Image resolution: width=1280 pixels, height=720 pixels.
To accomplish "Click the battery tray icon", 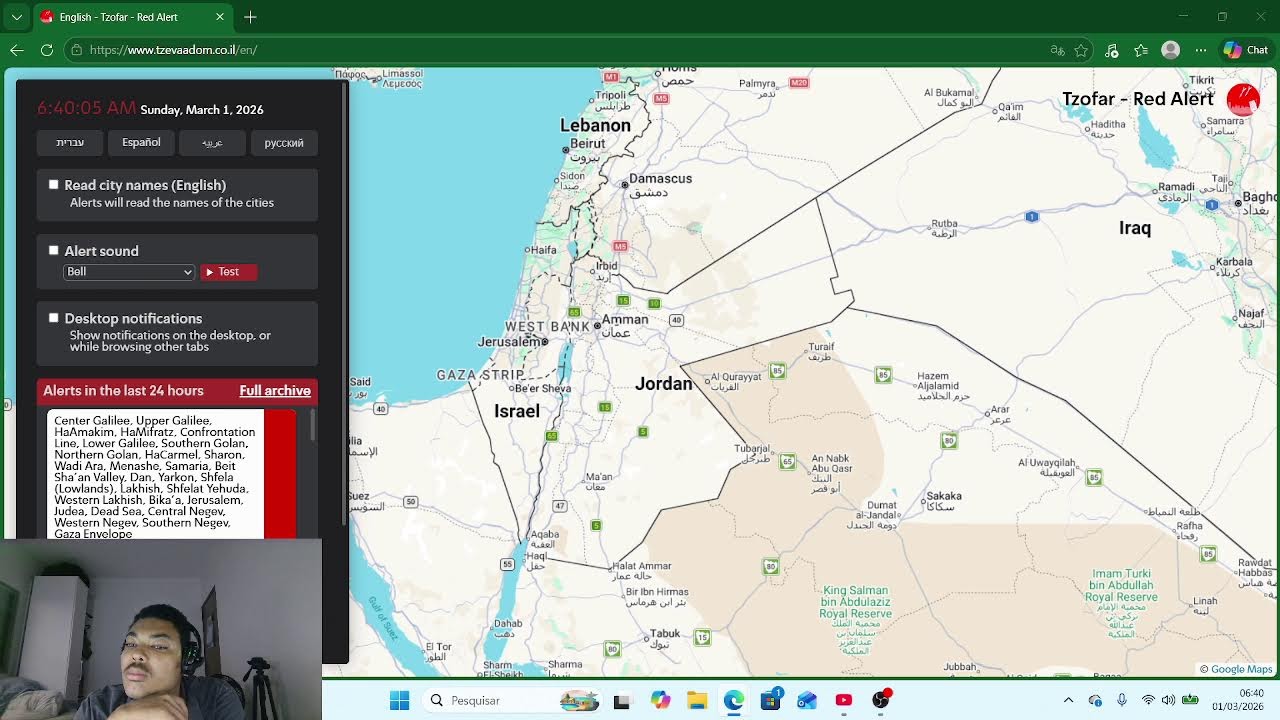I will tap(1190, 701).
